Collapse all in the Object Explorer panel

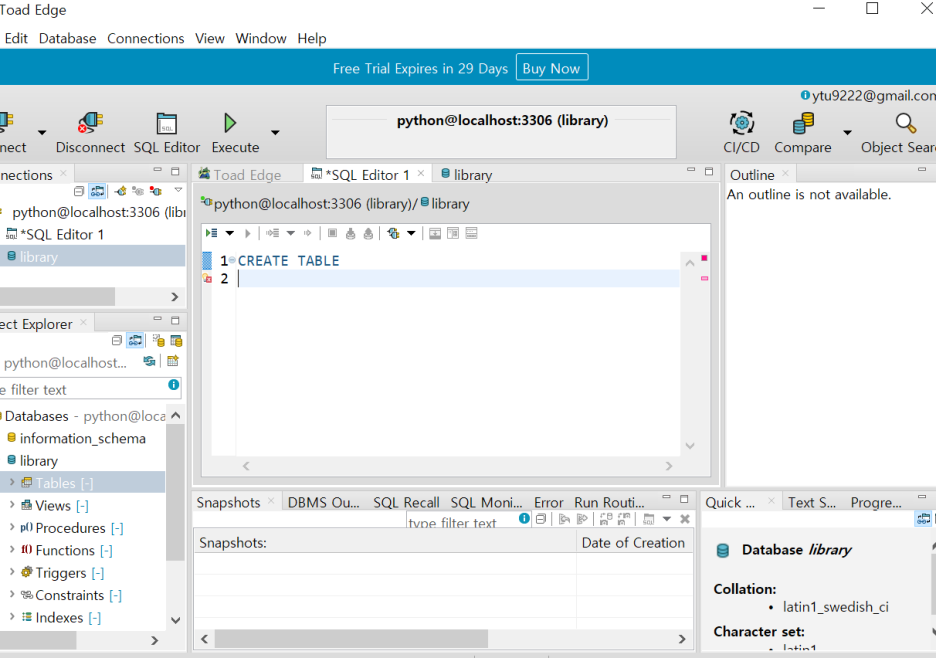pyautogui.click(x=117, y=340)
